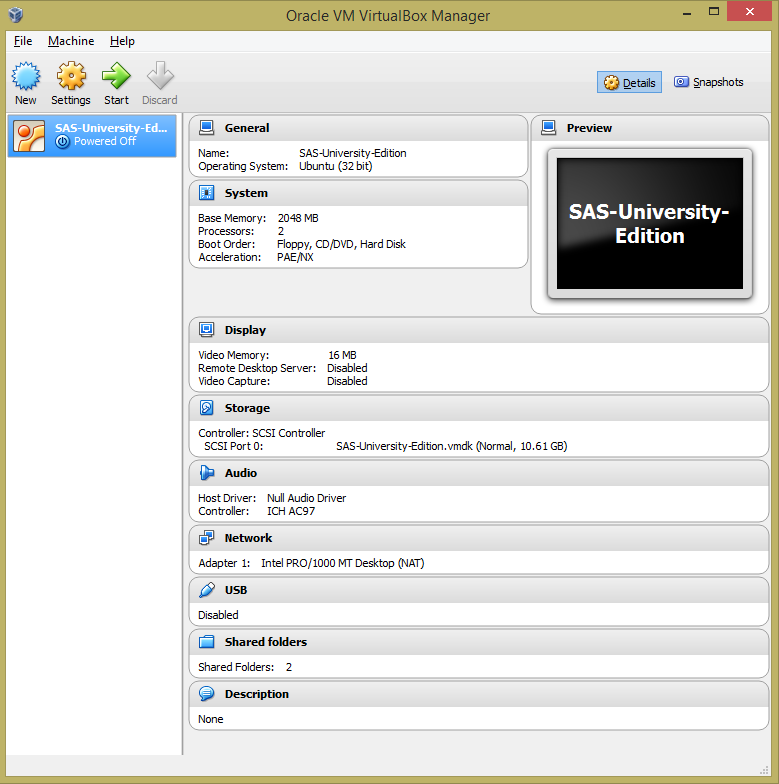The width and height of the screenshot is (779, 784).
Task: Start the VM with green arrow
Action: pyautogui.click(x=116, y=77)
